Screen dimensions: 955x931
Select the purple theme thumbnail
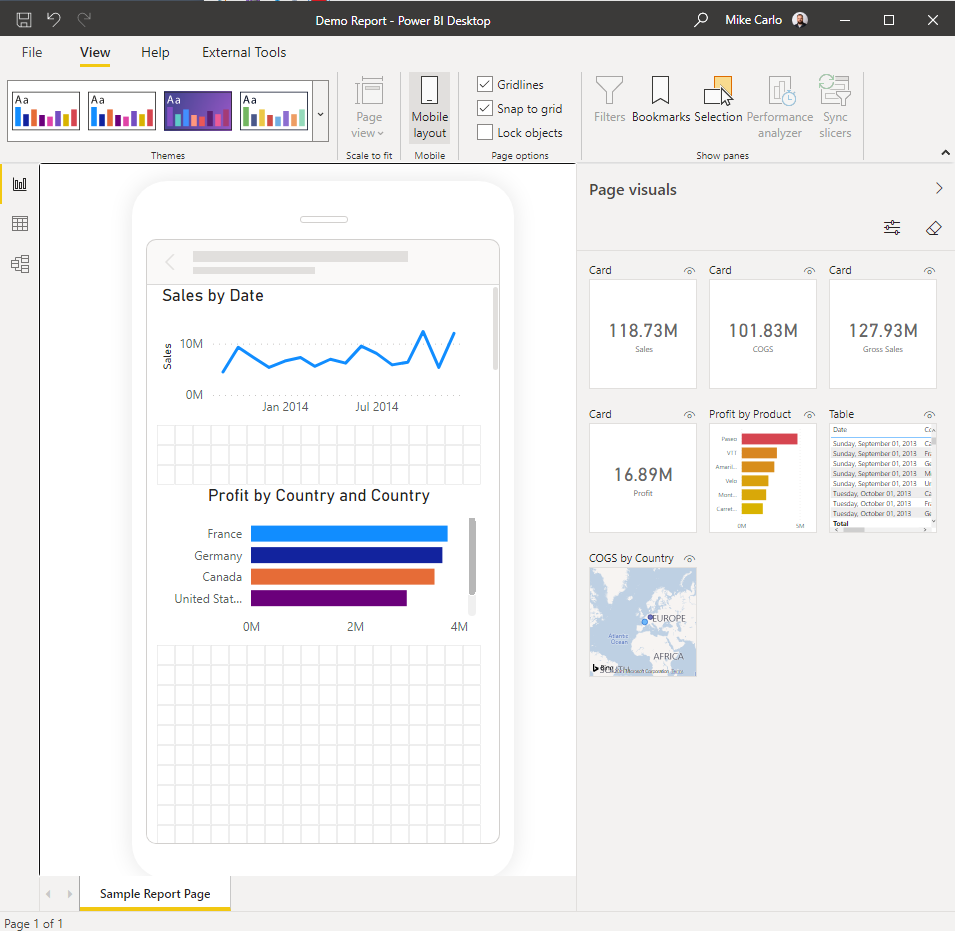point(198,111)
